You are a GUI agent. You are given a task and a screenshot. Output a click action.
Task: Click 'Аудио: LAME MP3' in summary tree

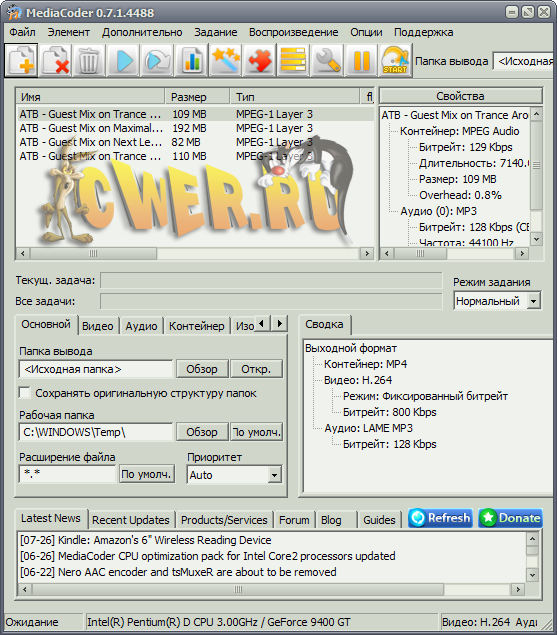point(368,428)
